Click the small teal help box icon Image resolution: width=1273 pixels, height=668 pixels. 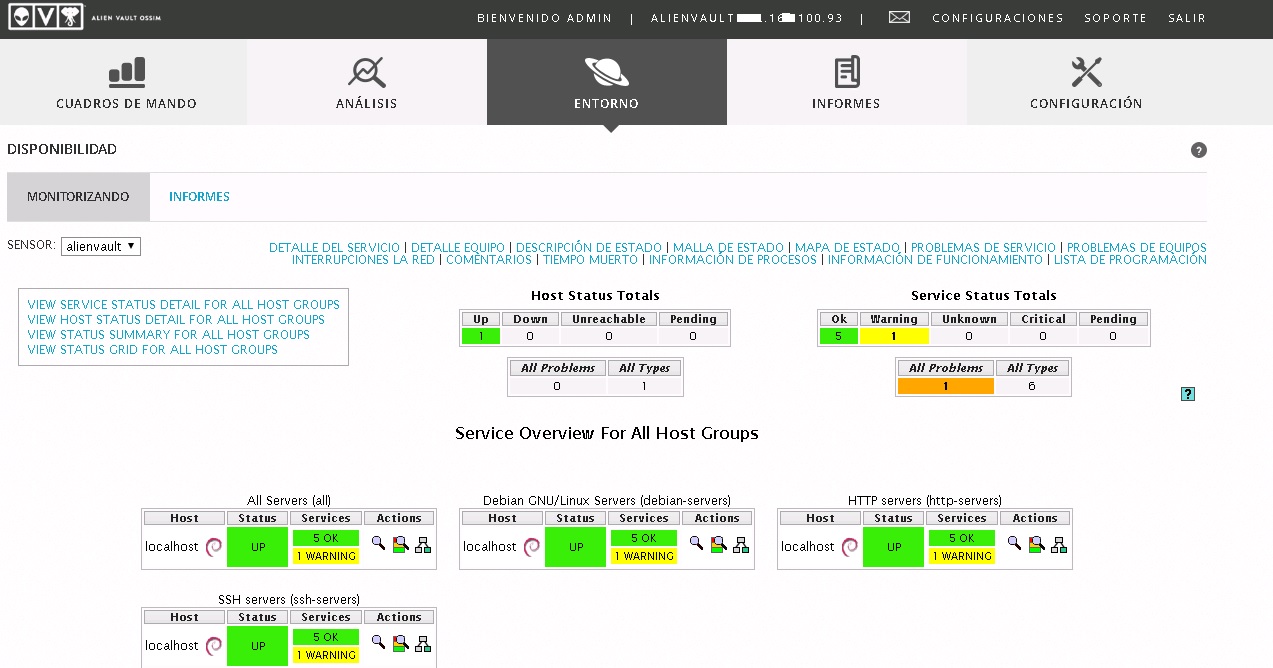[1187, 394]
